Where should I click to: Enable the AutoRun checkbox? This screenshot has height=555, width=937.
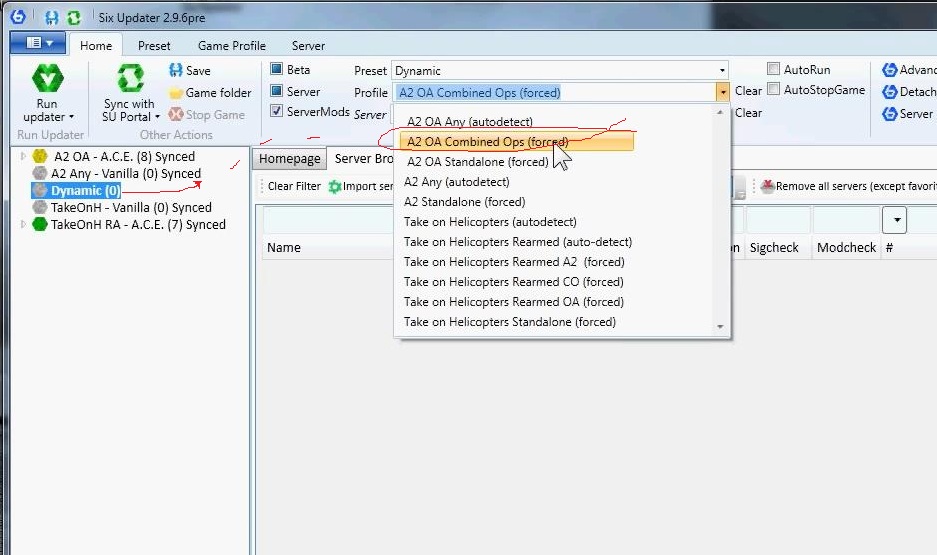773,69
